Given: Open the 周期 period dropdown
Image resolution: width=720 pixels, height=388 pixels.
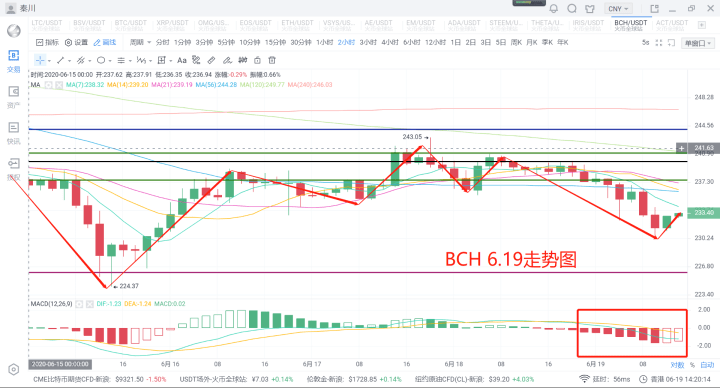Looking at the screenshot, I should tap(140, 42).
